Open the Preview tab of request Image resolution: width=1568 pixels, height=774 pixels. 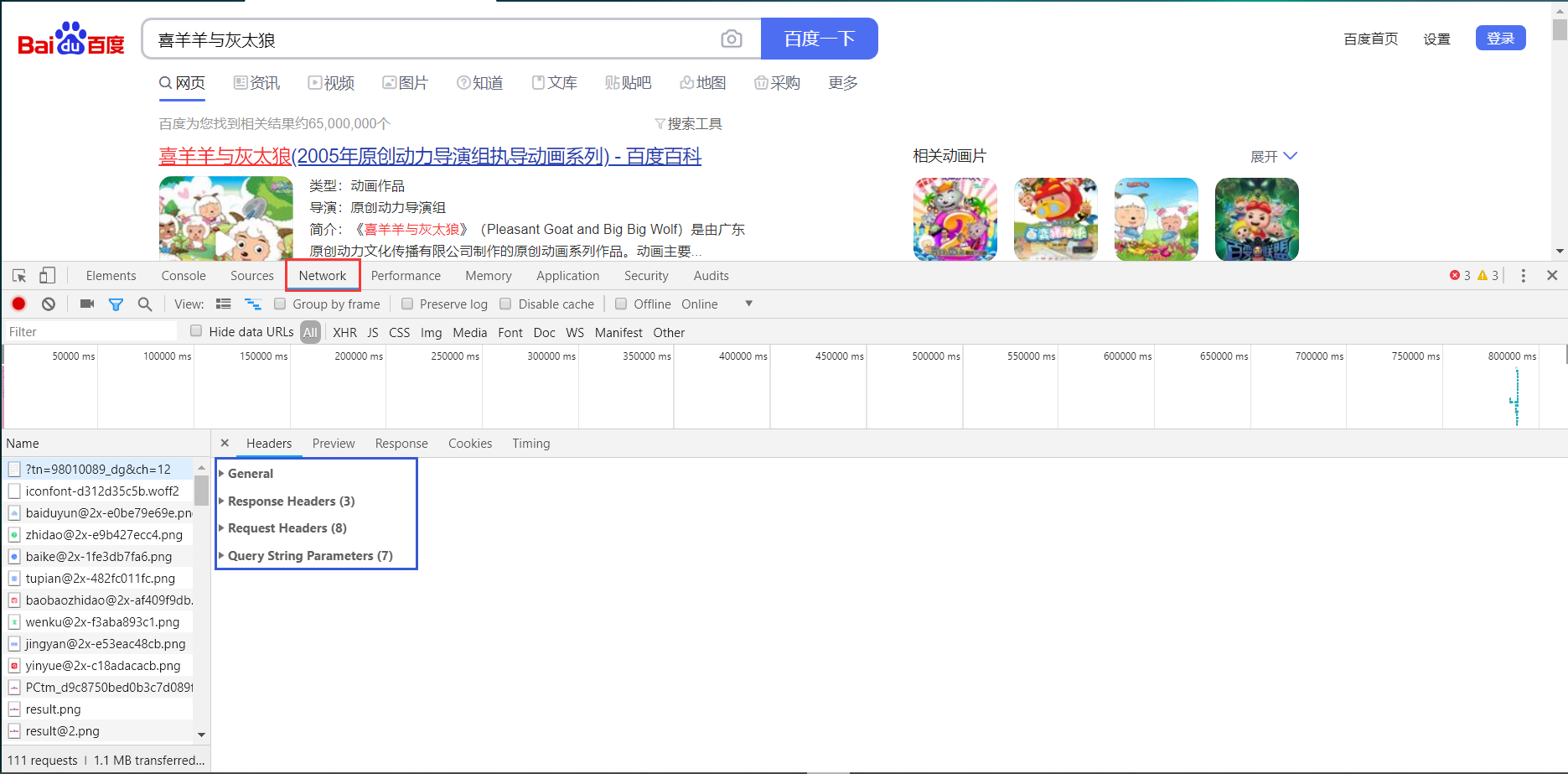point(334,443)
